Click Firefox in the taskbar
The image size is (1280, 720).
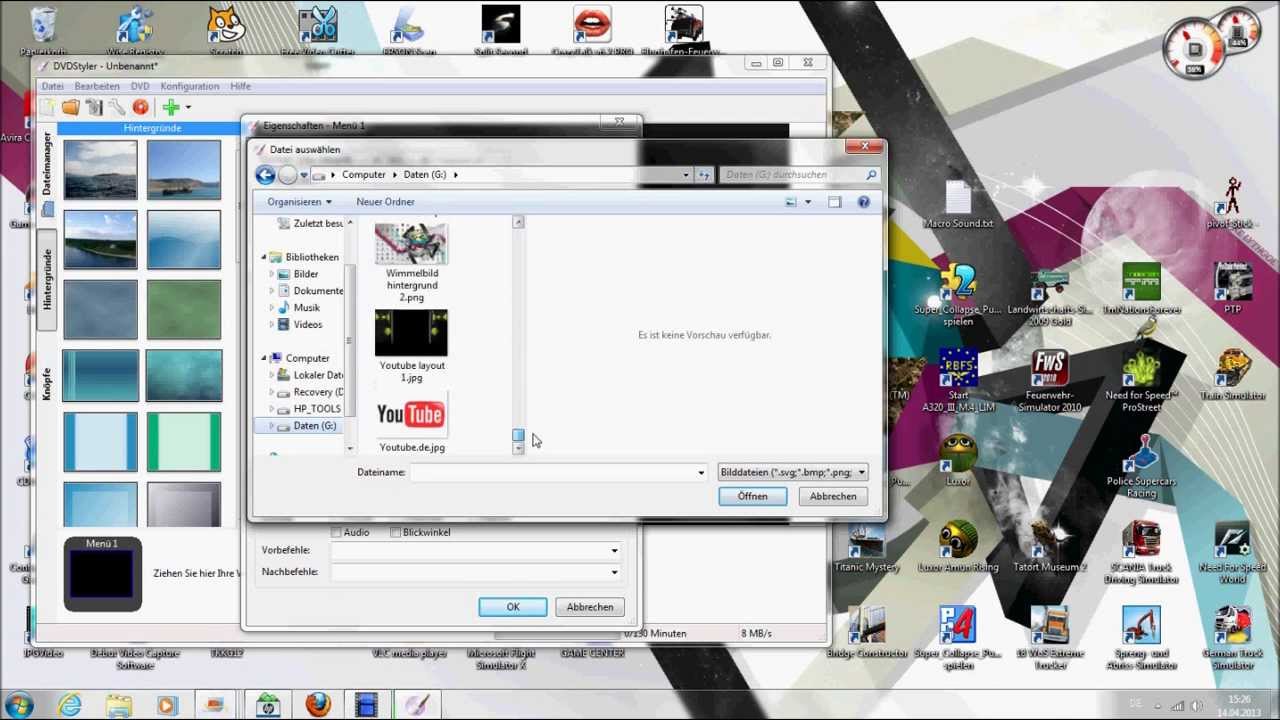[x=318, y=705]
